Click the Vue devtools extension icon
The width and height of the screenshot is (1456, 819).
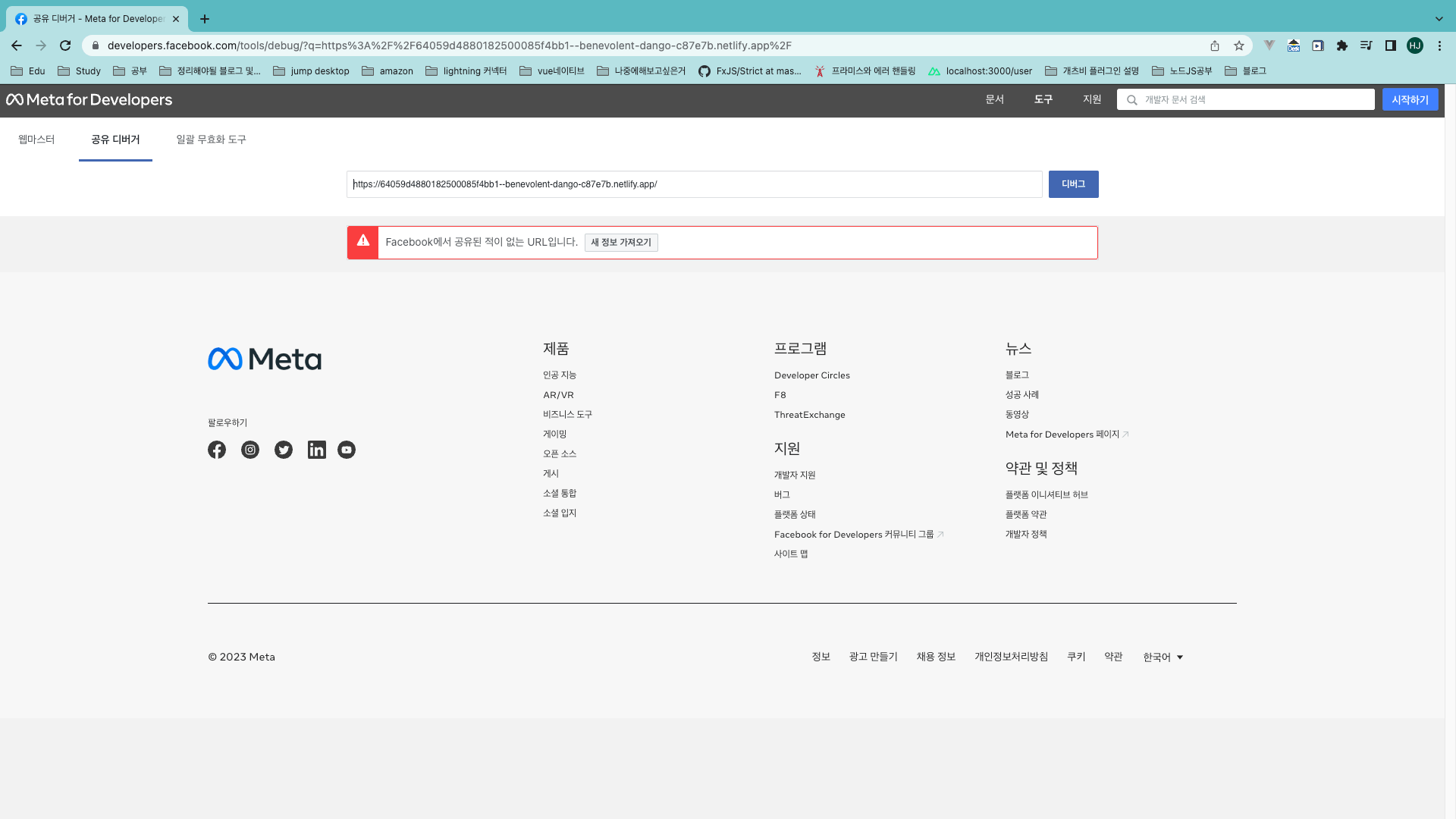[1269, 45]
